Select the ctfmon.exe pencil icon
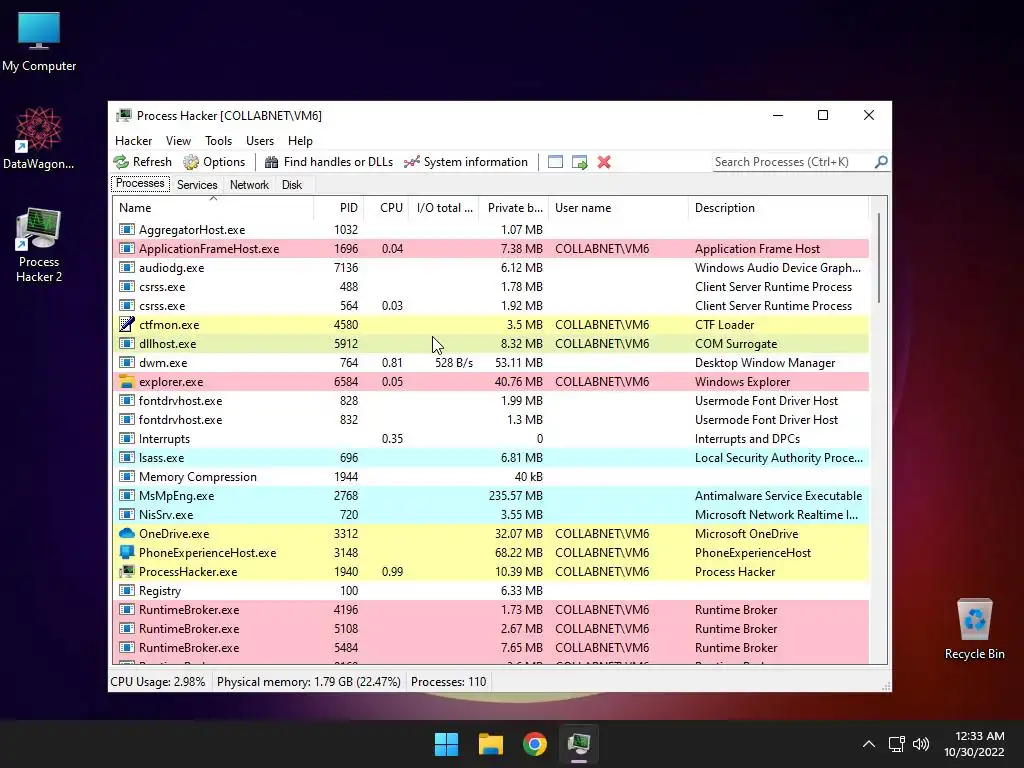 (x=127, y=325)
